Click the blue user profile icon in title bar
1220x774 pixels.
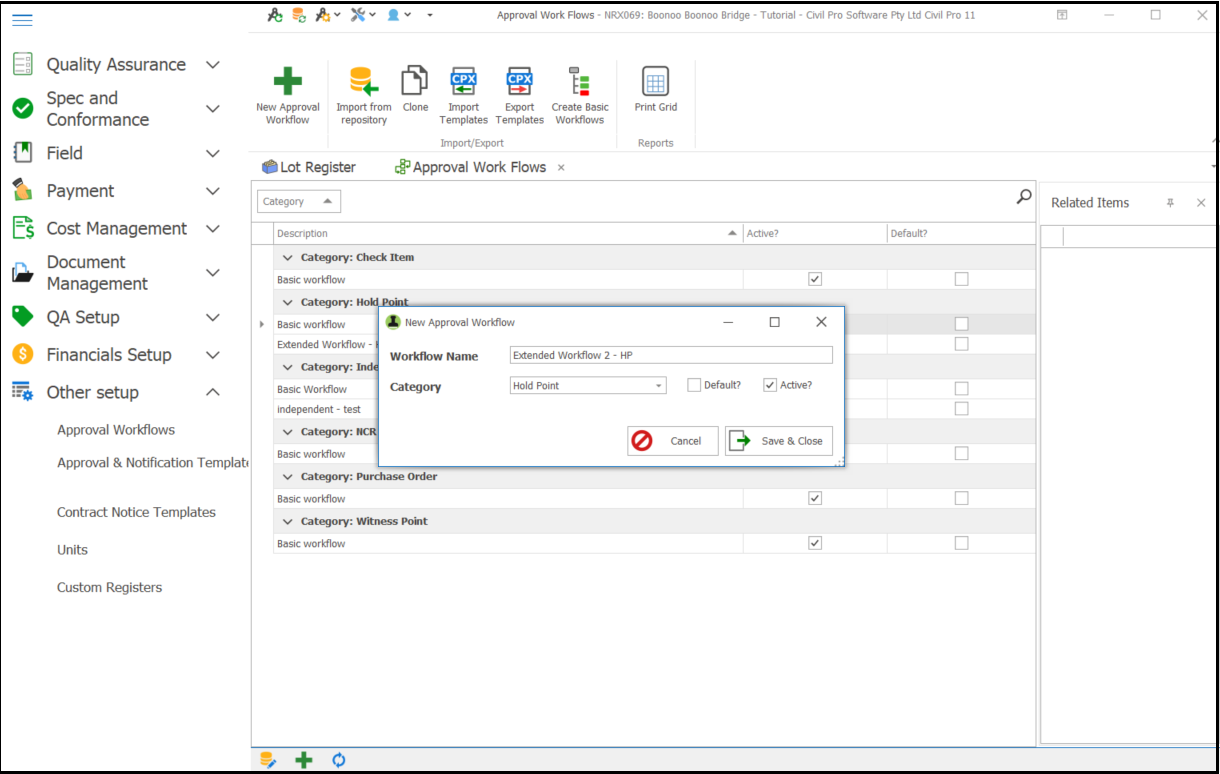(x=394, y=15)
